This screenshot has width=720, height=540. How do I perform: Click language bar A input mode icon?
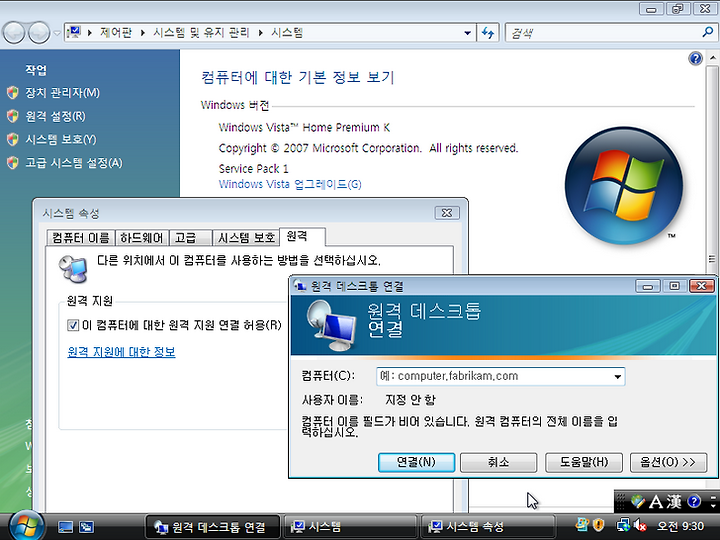point(655,502)
